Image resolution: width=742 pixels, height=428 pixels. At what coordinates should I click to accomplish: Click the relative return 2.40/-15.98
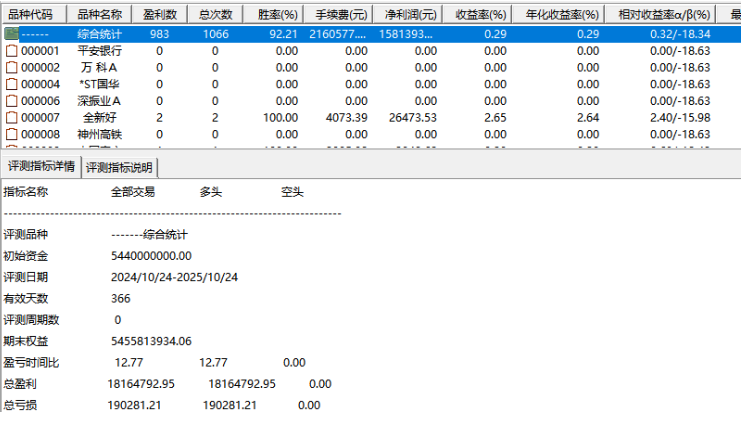click(680, 117)
